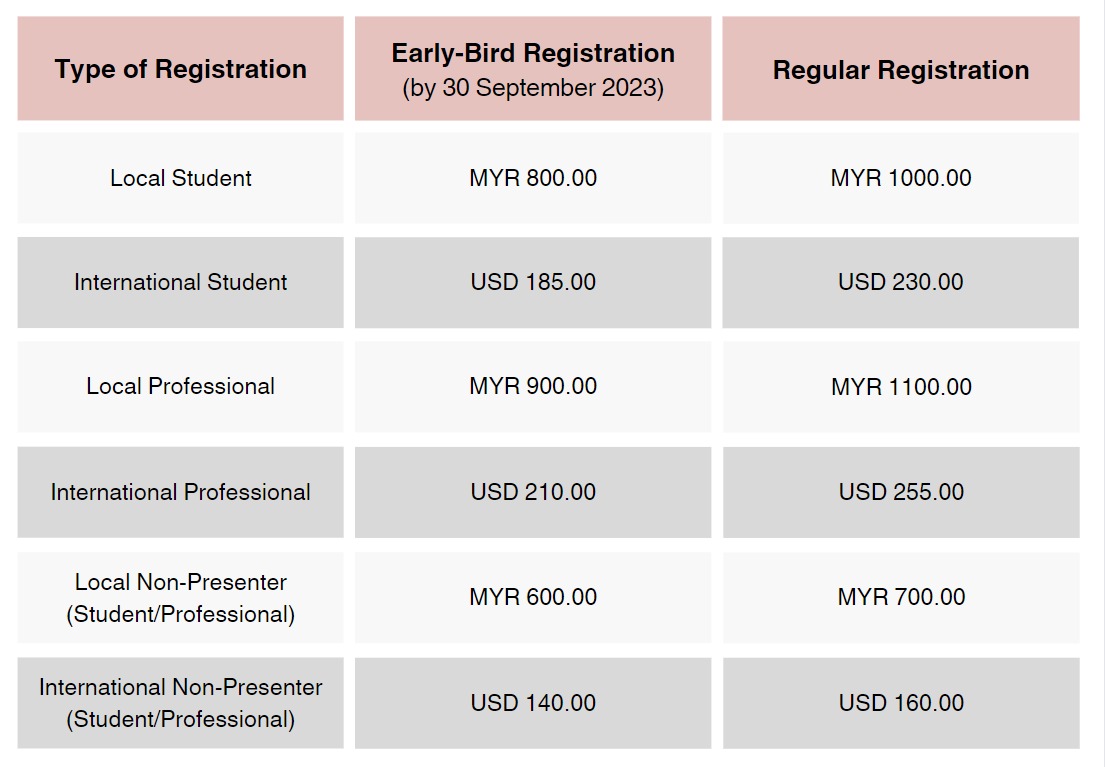
Task: Click the USD 160.00 price cell
Action: pyautogui.click(x=901, y=703)
